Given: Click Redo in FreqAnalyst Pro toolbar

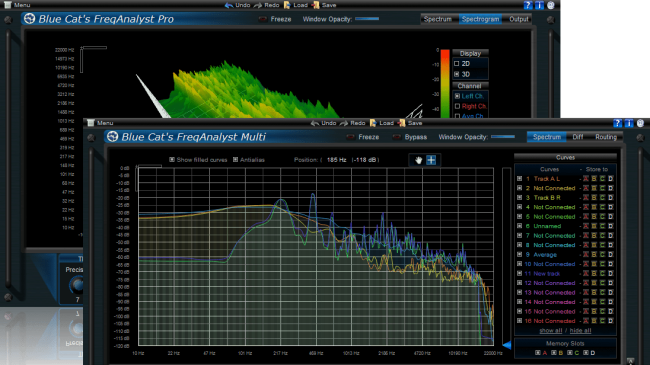Looking at the screenshot, I should 267,5.
